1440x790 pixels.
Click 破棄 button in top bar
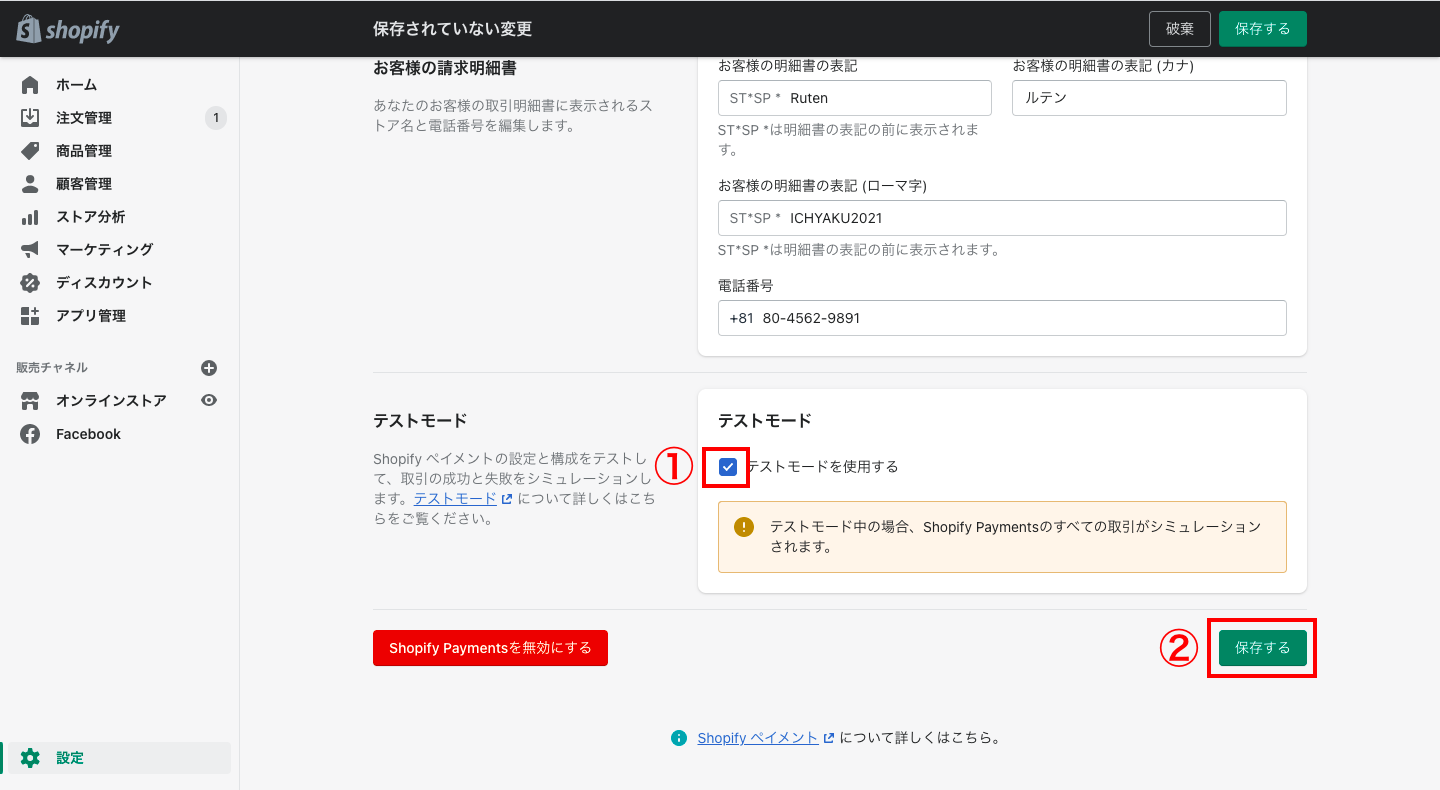1180,29
